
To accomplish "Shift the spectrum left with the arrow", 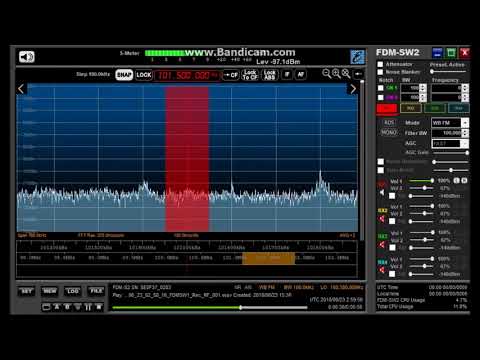I will point(21,89).
